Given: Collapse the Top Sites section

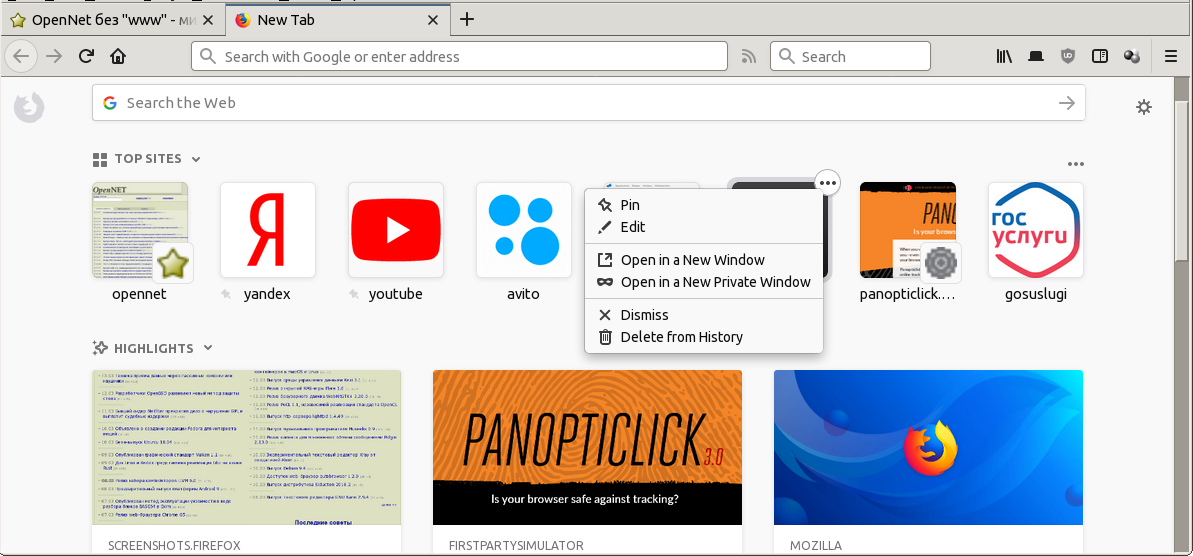Looking at the screenshot, I should click(x=196, y=159).
